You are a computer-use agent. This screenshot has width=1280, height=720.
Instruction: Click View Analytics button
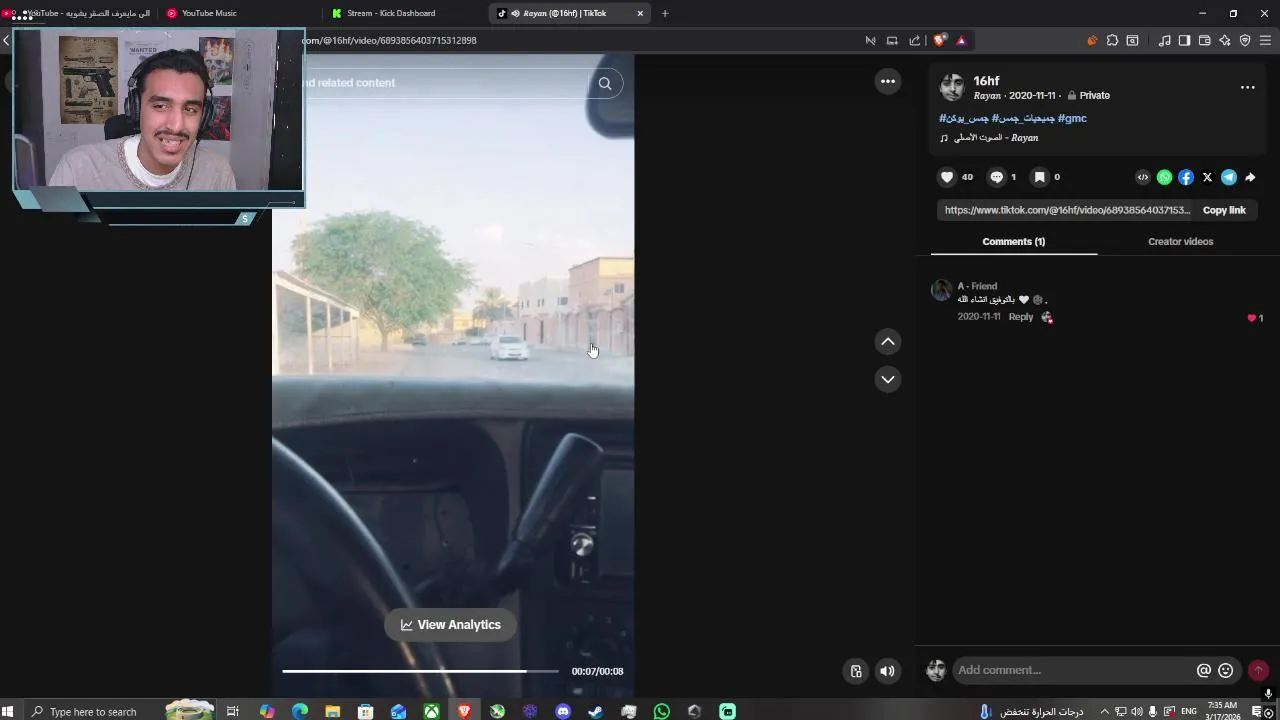[450, 625]
